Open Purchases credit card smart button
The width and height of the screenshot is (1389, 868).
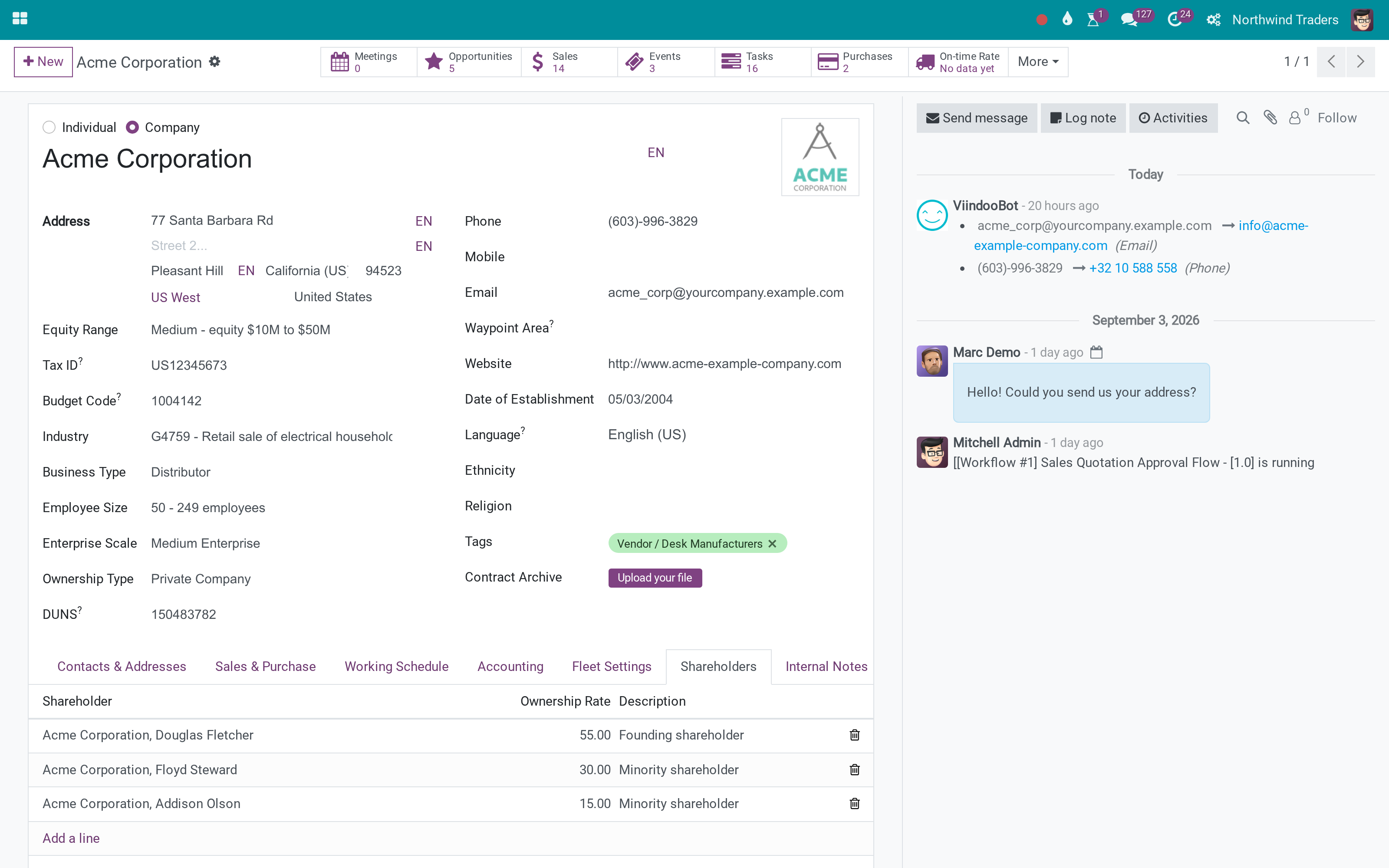coord(860,62)
